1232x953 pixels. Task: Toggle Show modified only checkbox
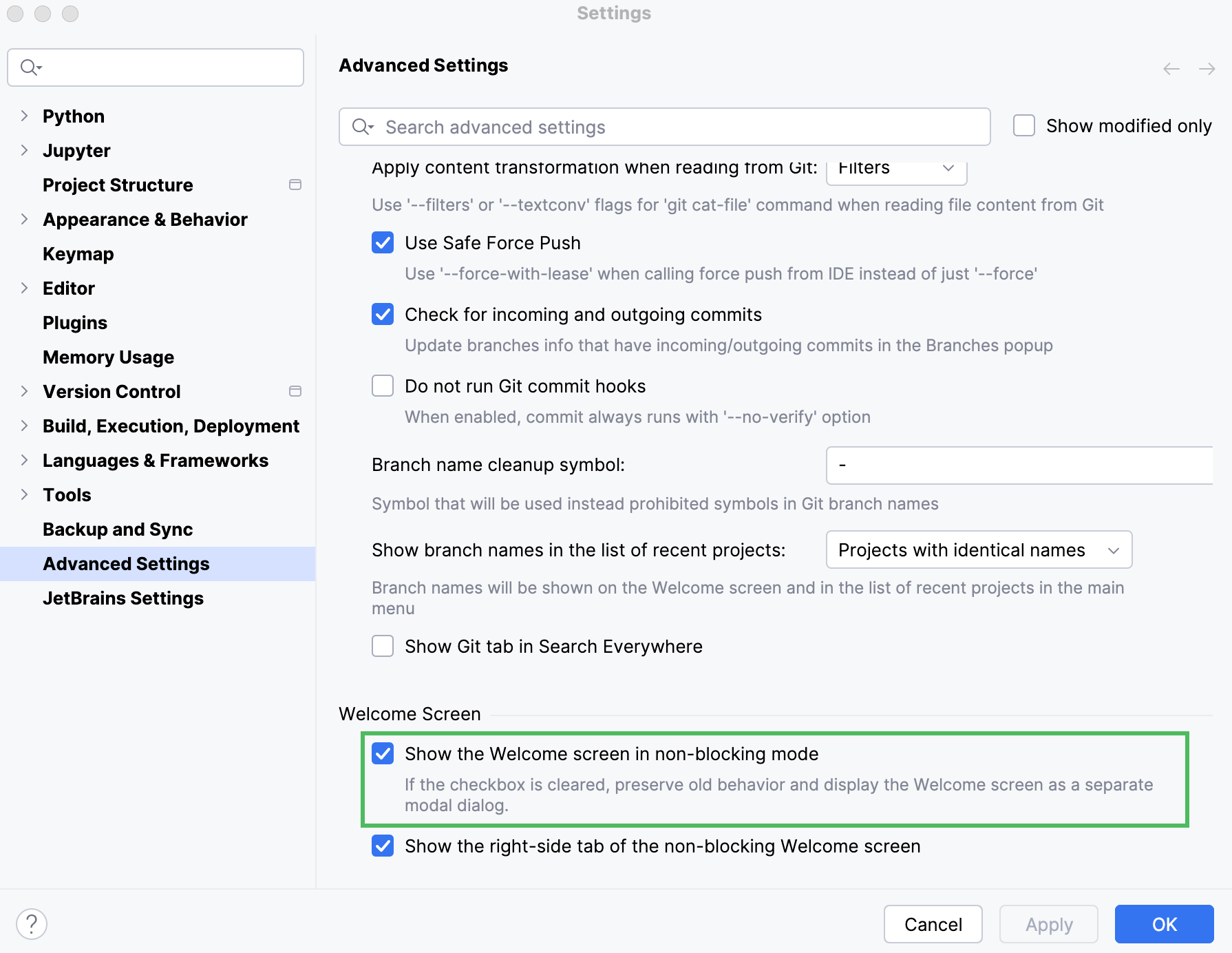click(1024, 126)
